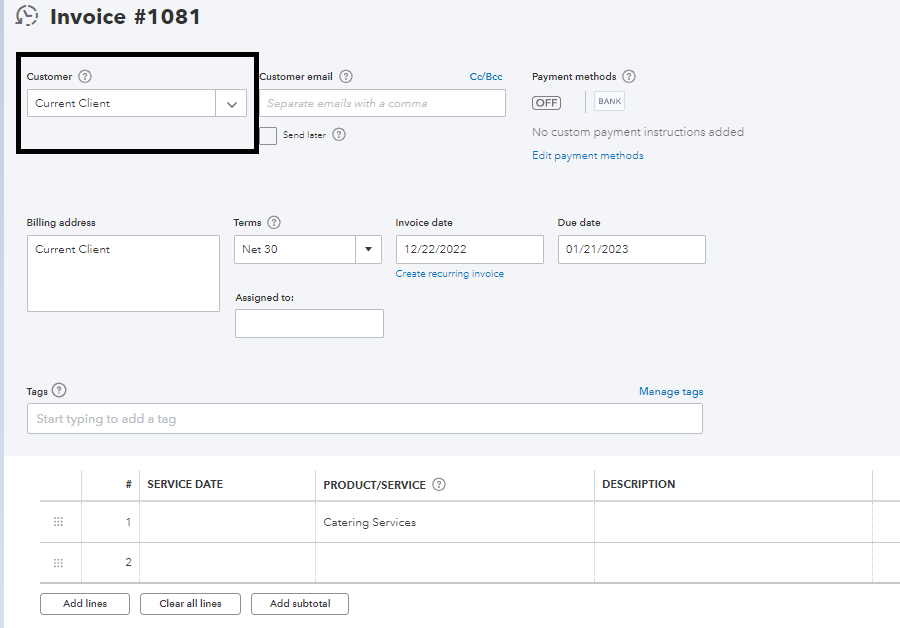Image resolution: width=900 pixels, height=628 pixels.
Task: Edit the Invoice date field
Action: point(470,249)
